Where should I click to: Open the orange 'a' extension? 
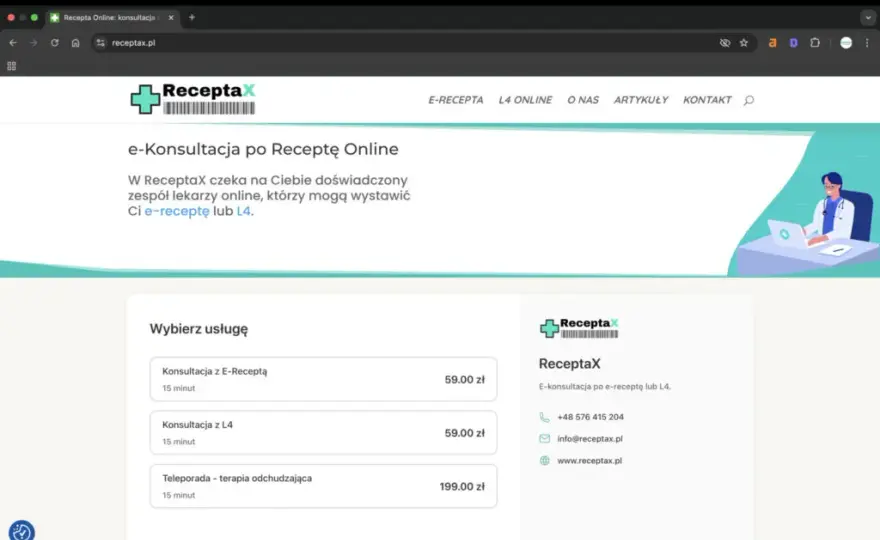[772, 43]
